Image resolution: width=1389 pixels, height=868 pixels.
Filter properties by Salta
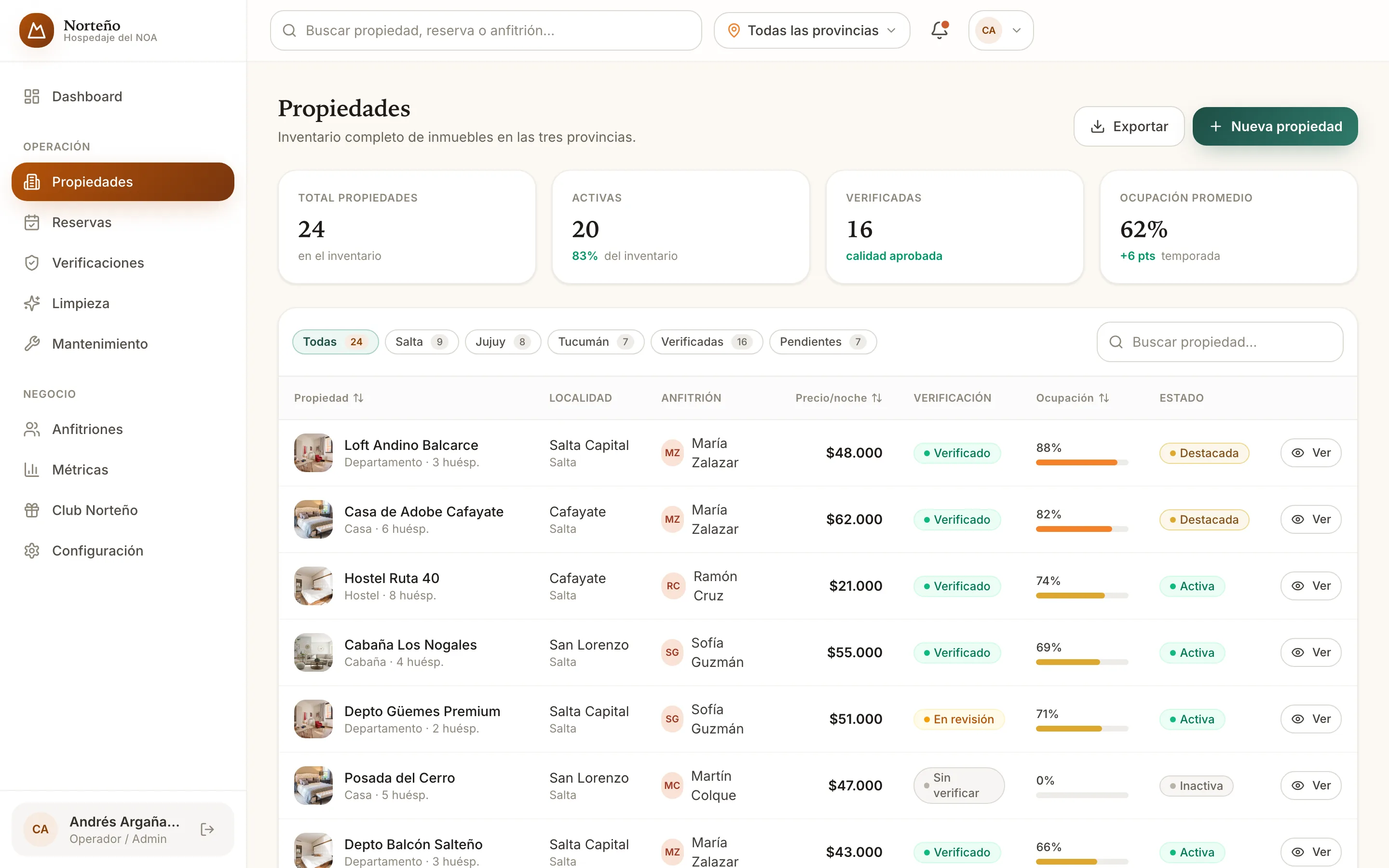point(422,342)
